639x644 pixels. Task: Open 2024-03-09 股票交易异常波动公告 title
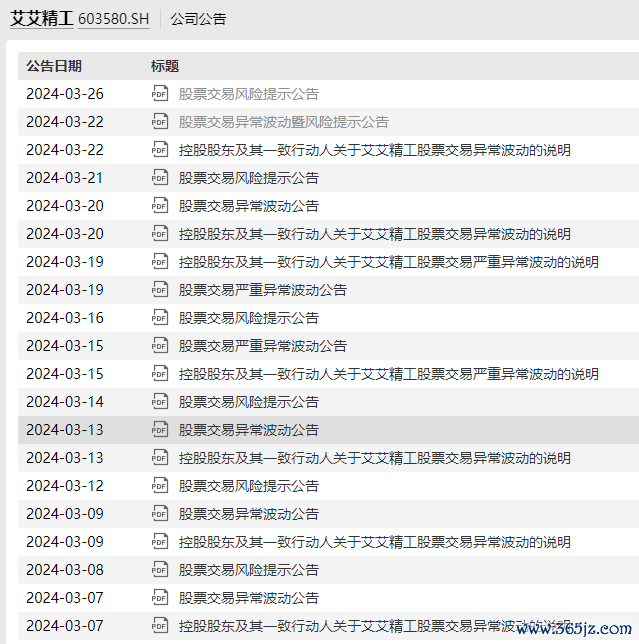(x=248, y=514)
